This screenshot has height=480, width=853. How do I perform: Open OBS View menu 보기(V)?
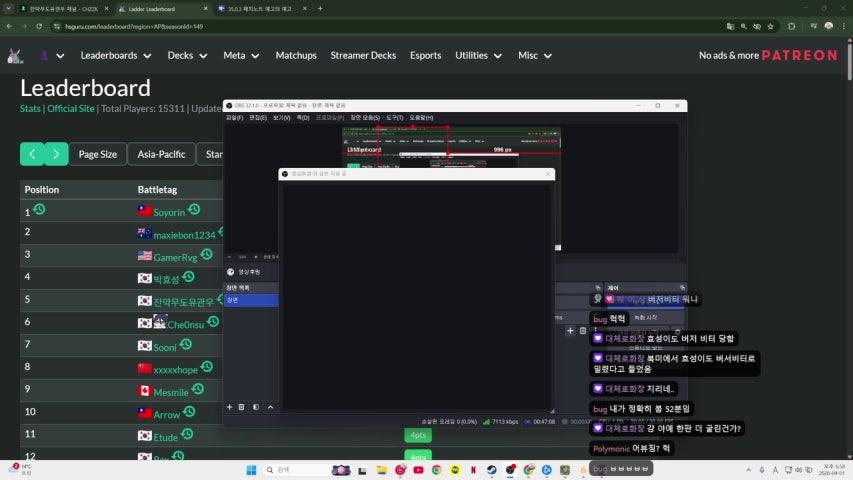coord(281,118)
